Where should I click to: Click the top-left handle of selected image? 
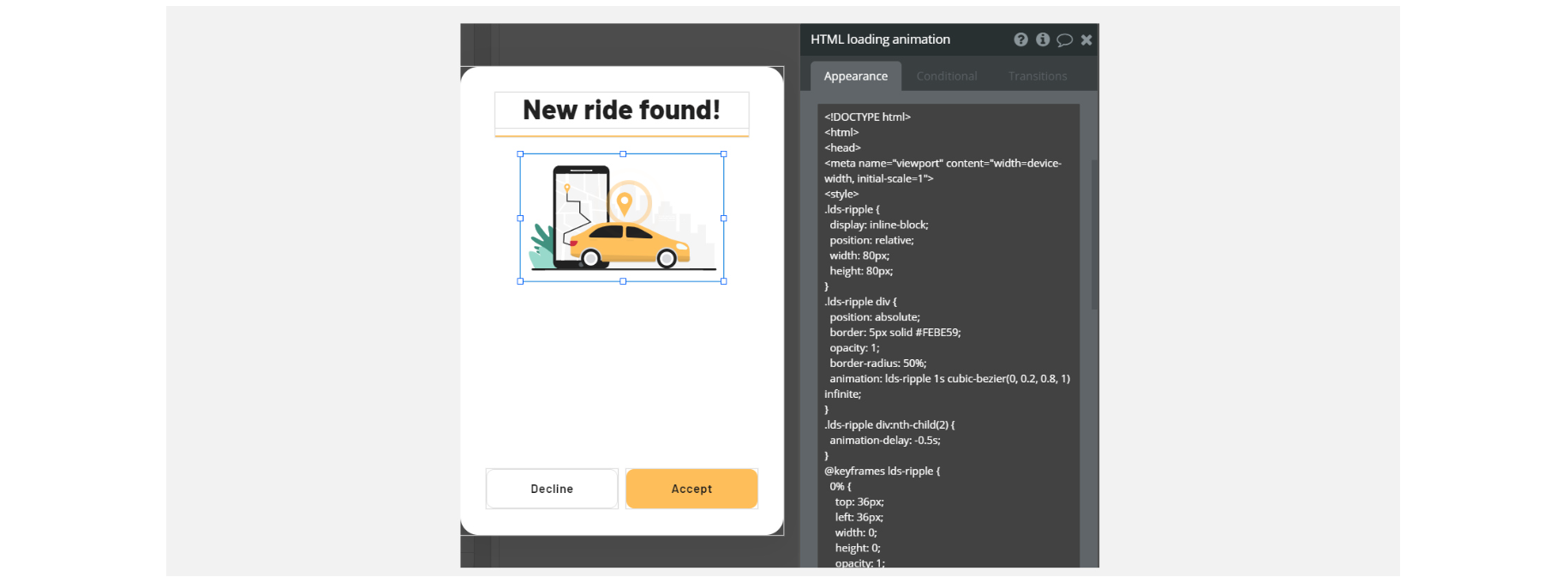[x=520, y=154]
